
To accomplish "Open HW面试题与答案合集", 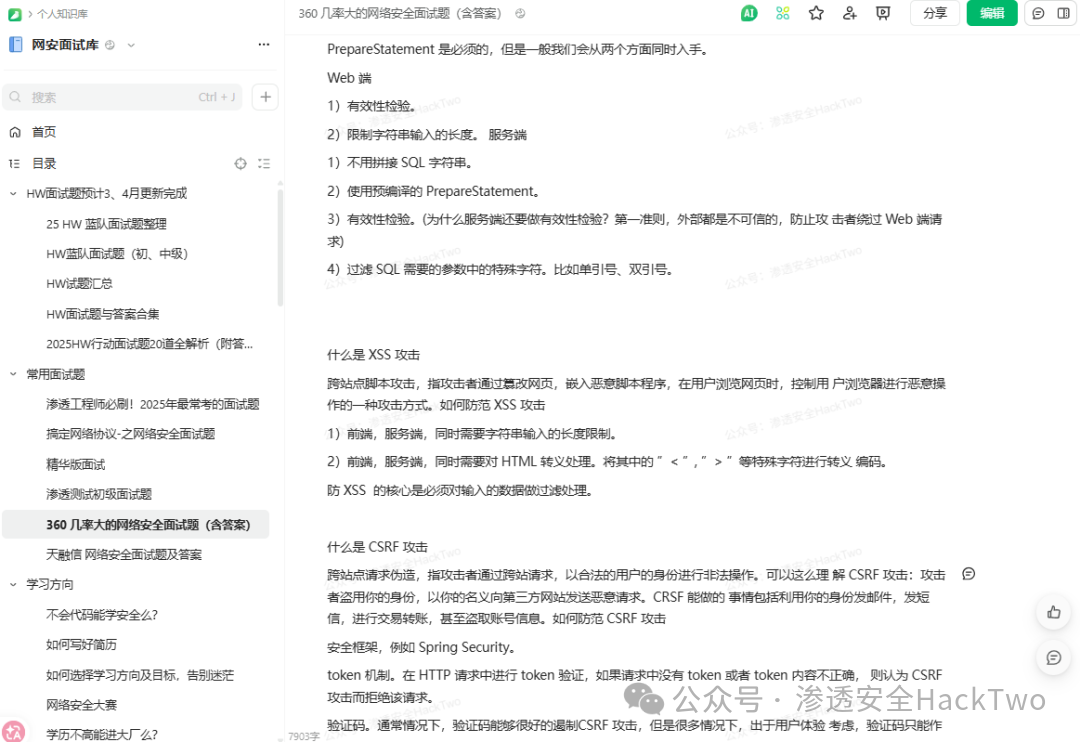I will [x=103, y=314].
